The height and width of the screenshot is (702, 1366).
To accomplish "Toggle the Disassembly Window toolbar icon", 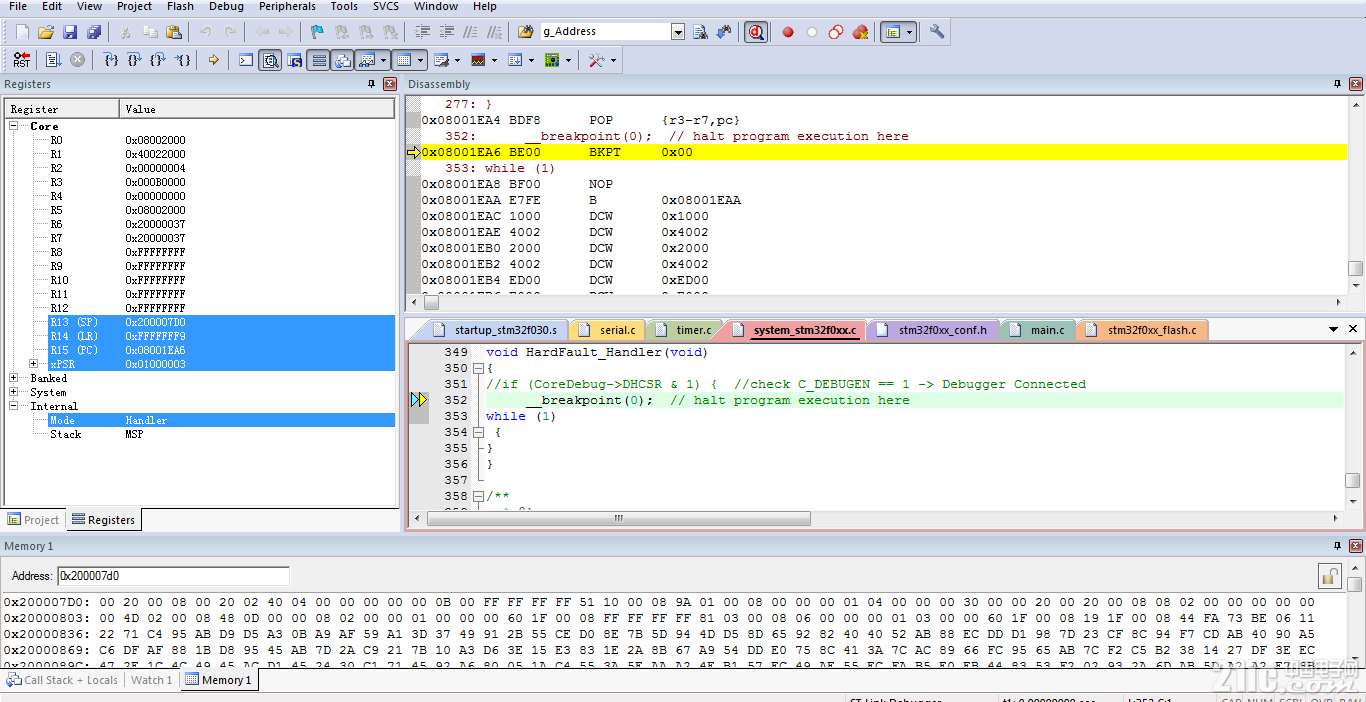I will coord(270,60).
